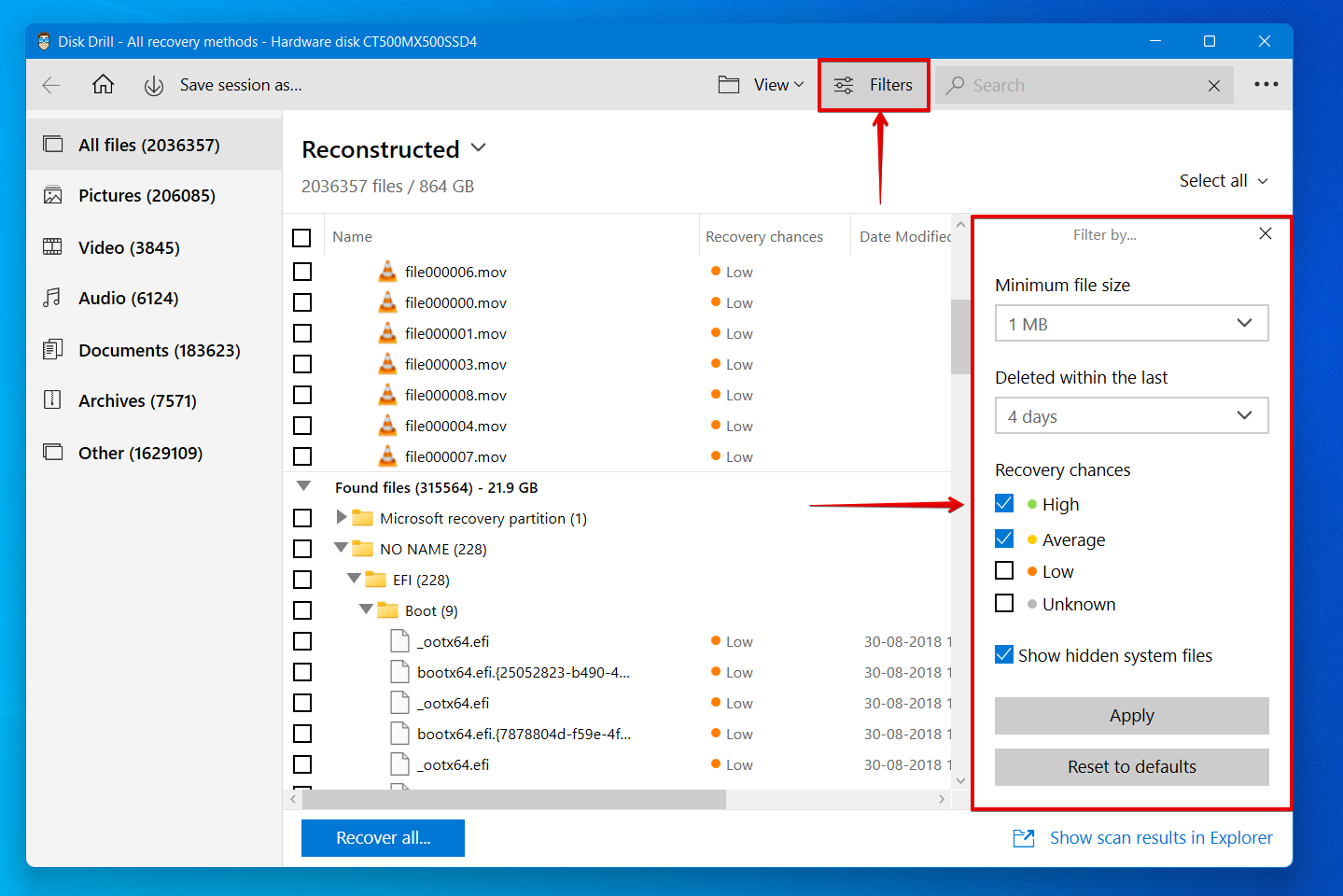Expand the Microsoft recovery partition folder
1343x896 pixels.
(x=342, y=517)
